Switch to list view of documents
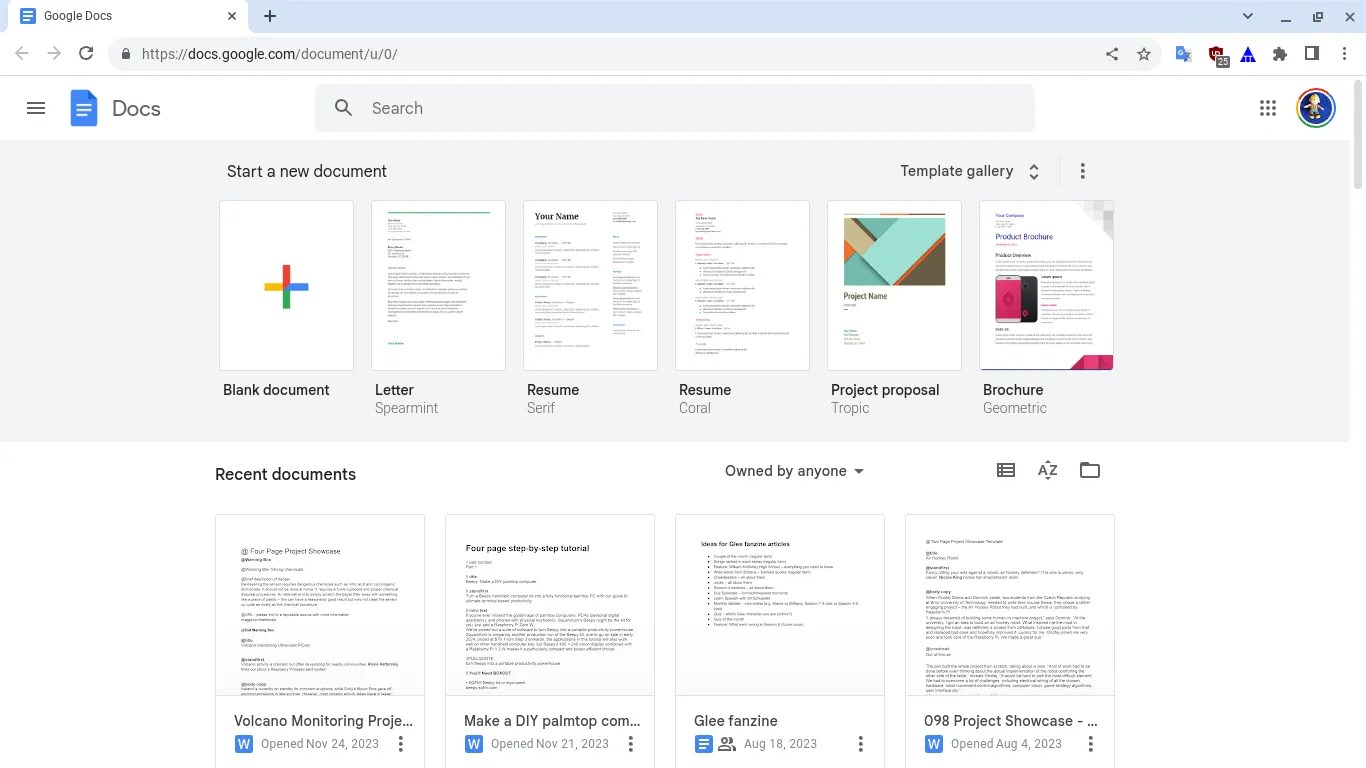1366x768 pixels. click(1005, 470)
